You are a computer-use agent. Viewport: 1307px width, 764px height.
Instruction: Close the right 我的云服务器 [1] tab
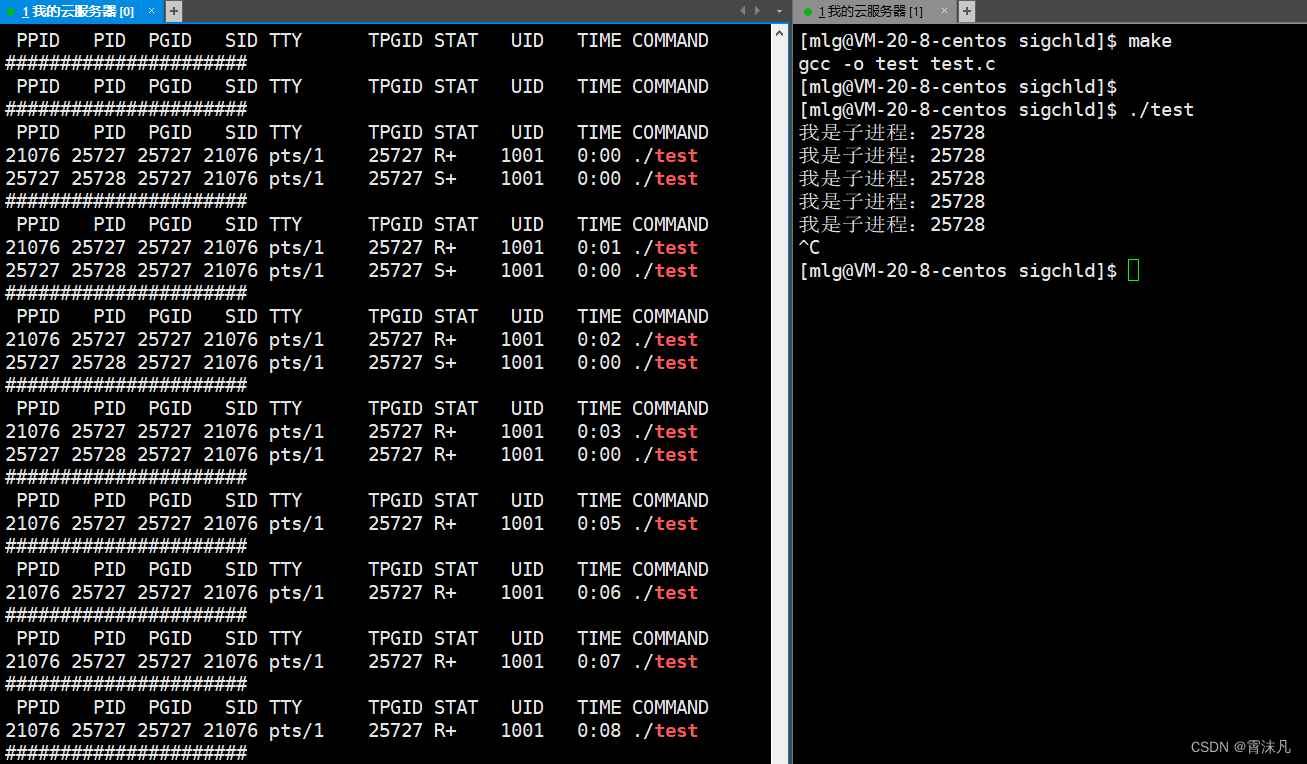click(944, 11)
